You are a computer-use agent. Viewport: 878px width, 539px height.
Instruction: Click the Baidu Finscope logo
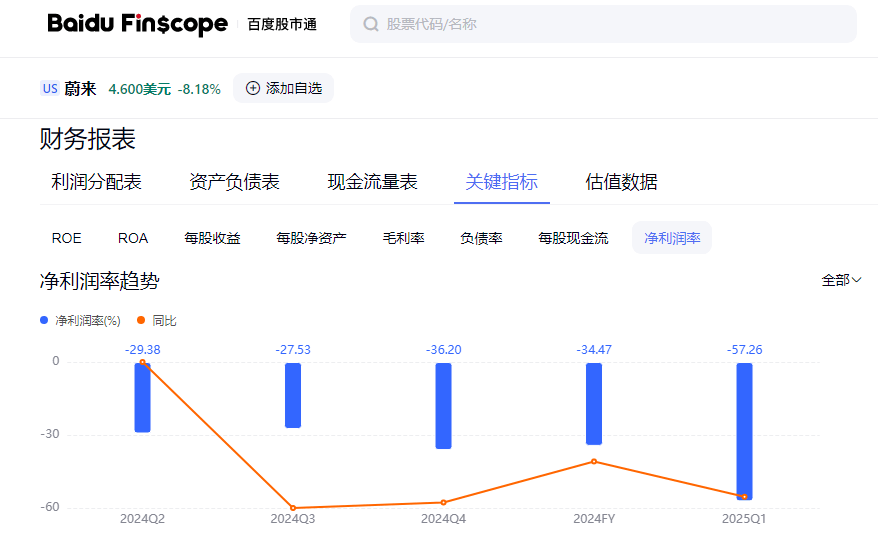(137, 24)
